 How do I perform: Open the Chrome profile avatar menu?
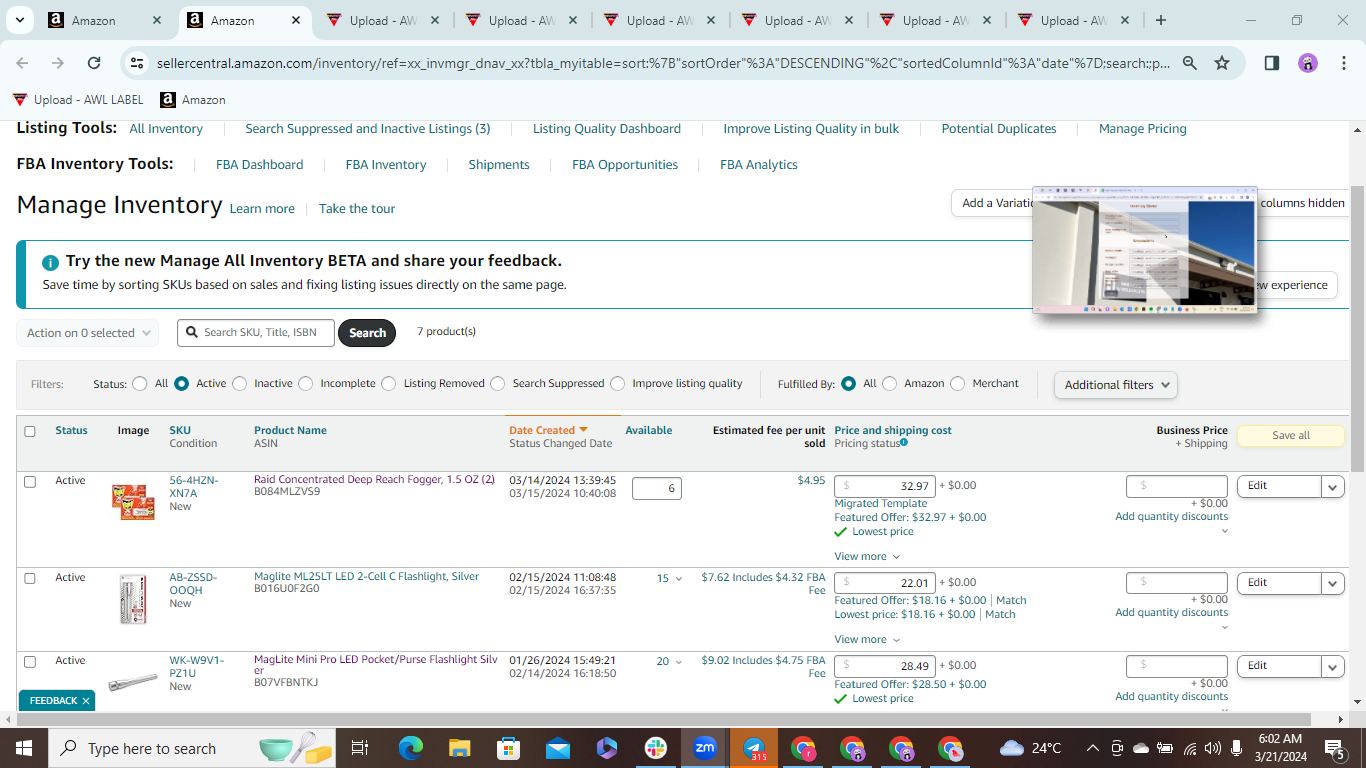click(x=1308, y=63)
